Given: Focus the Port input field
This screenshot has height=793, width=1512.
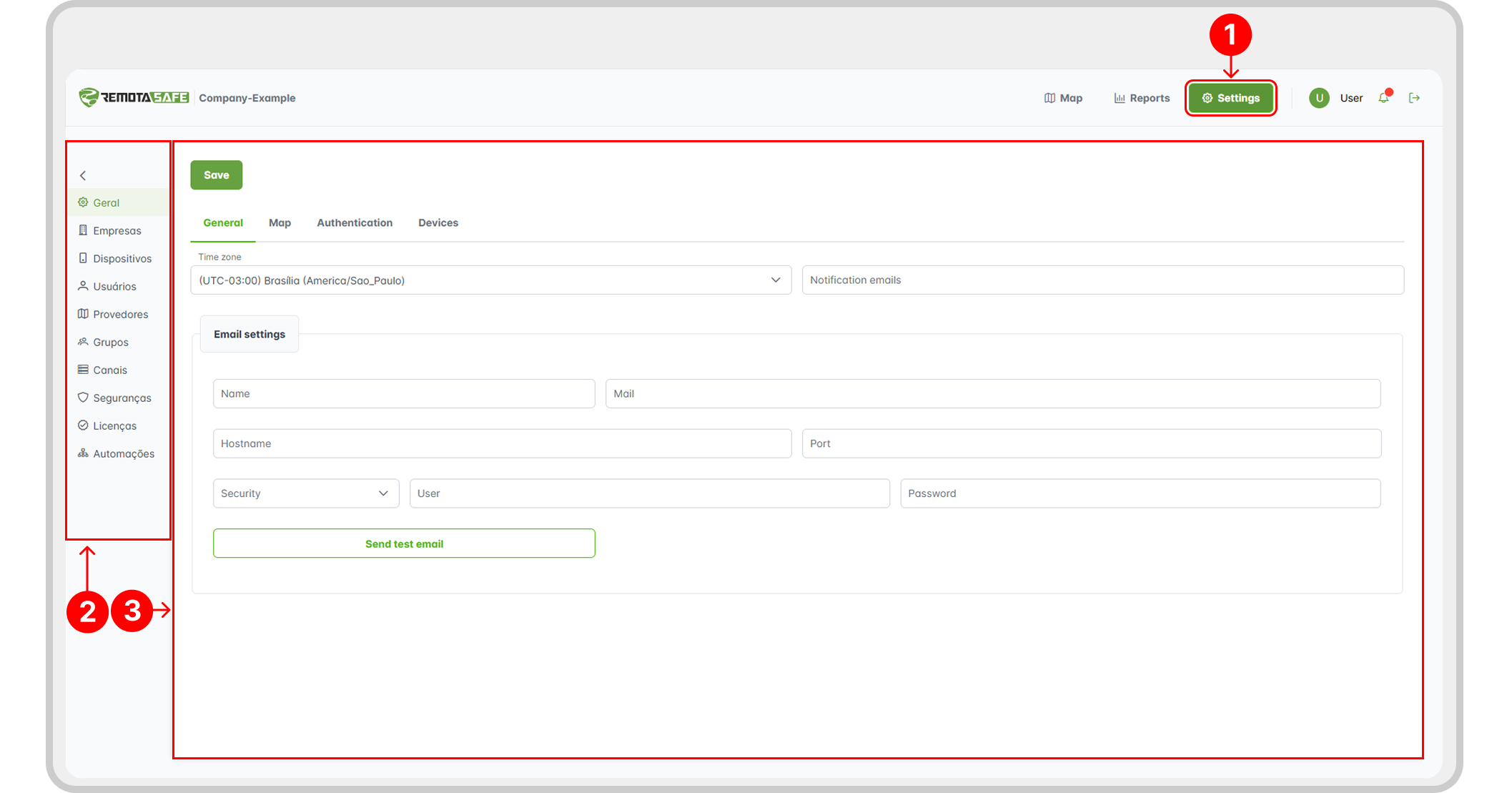Looking at the screenshot, I should (x=1092, y=443).
